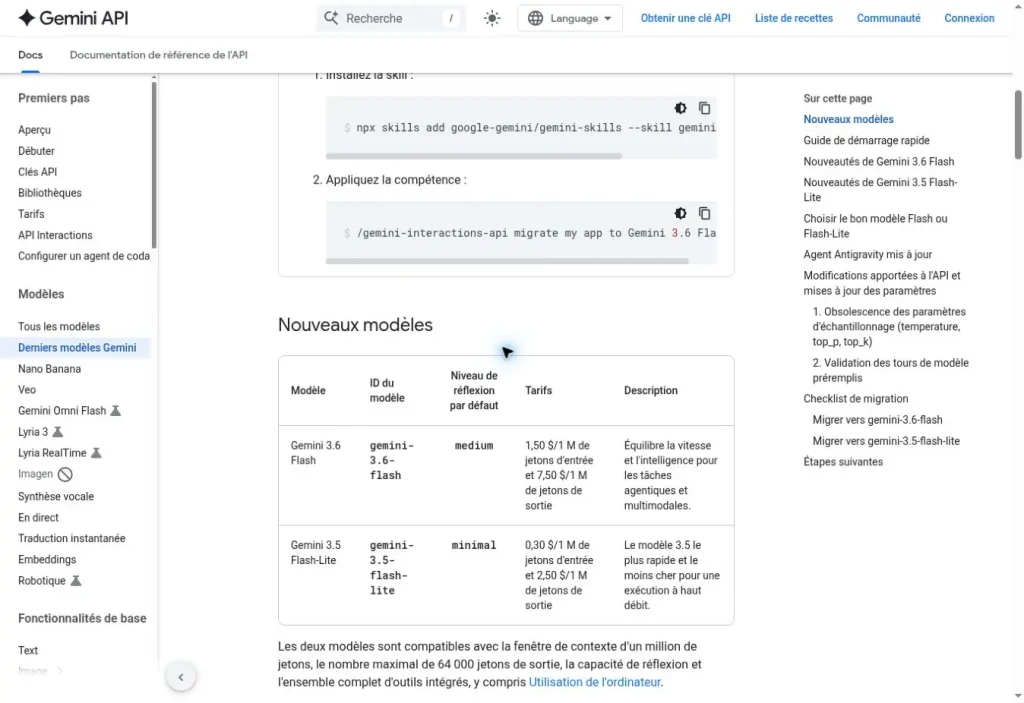Viewport: 1024px width, 703px height.
Task: Open Aperçu in the sidebar
Action: 34,130
